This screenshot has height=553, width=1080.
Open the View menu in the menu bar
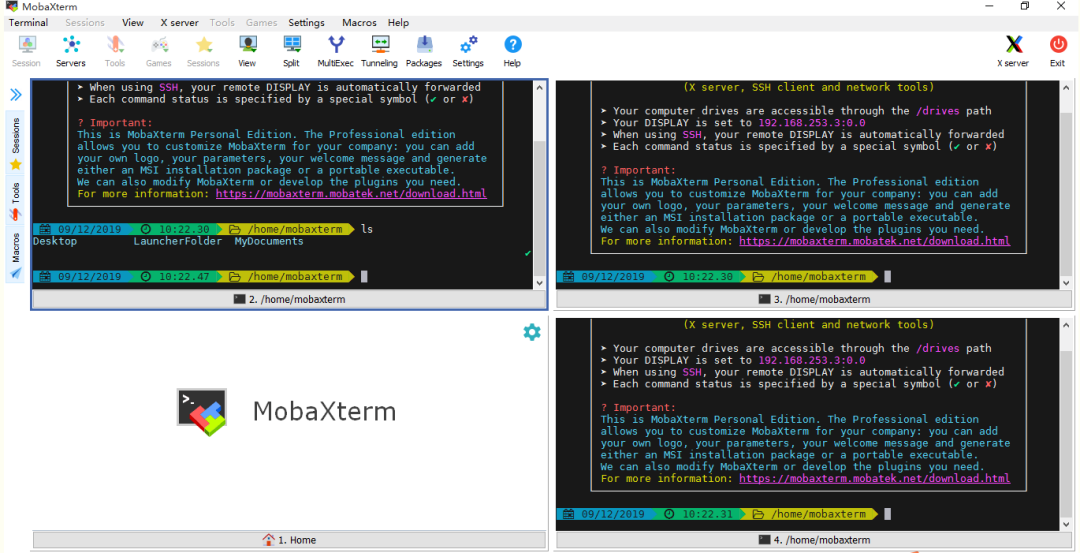pyautogui.click(x=133, y=23)
